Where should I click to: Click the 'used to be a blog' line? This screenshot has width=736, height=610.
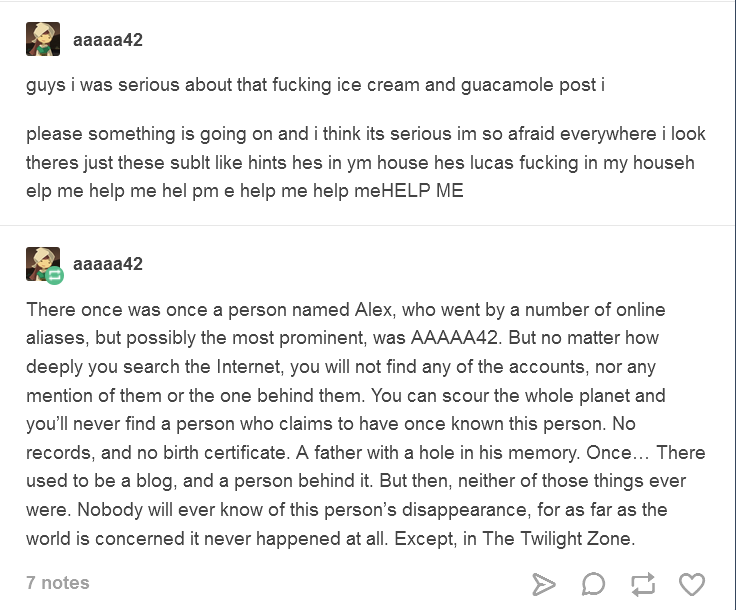tap(356, 481)
